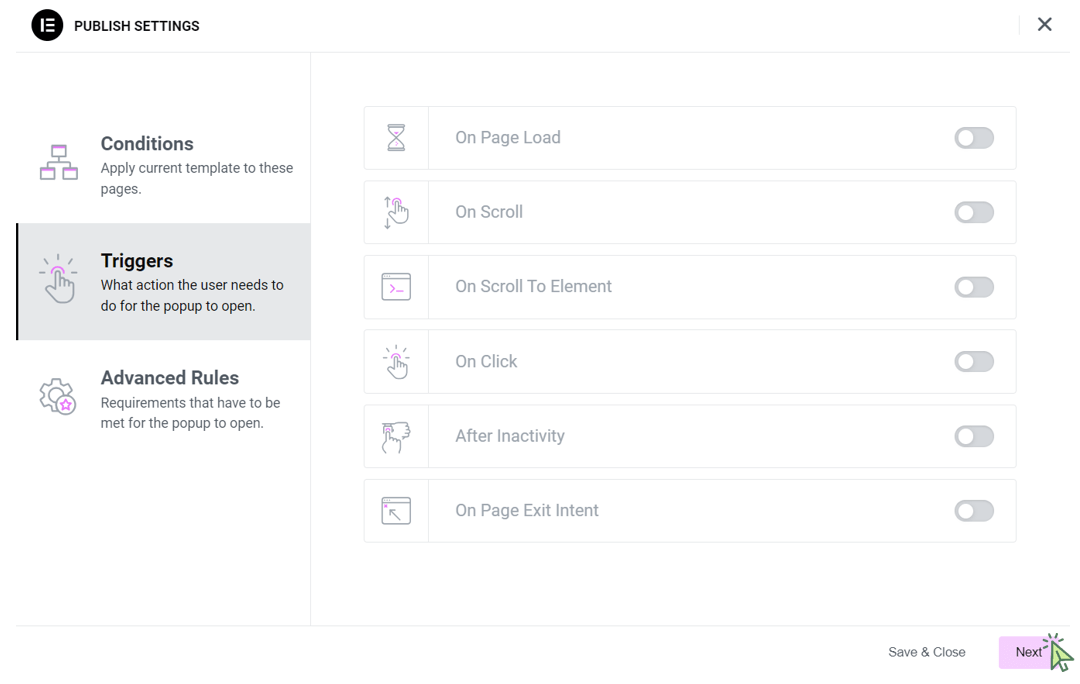Click the scrolling hand icon for On Scroll
1080x684 pixels.
396,212
